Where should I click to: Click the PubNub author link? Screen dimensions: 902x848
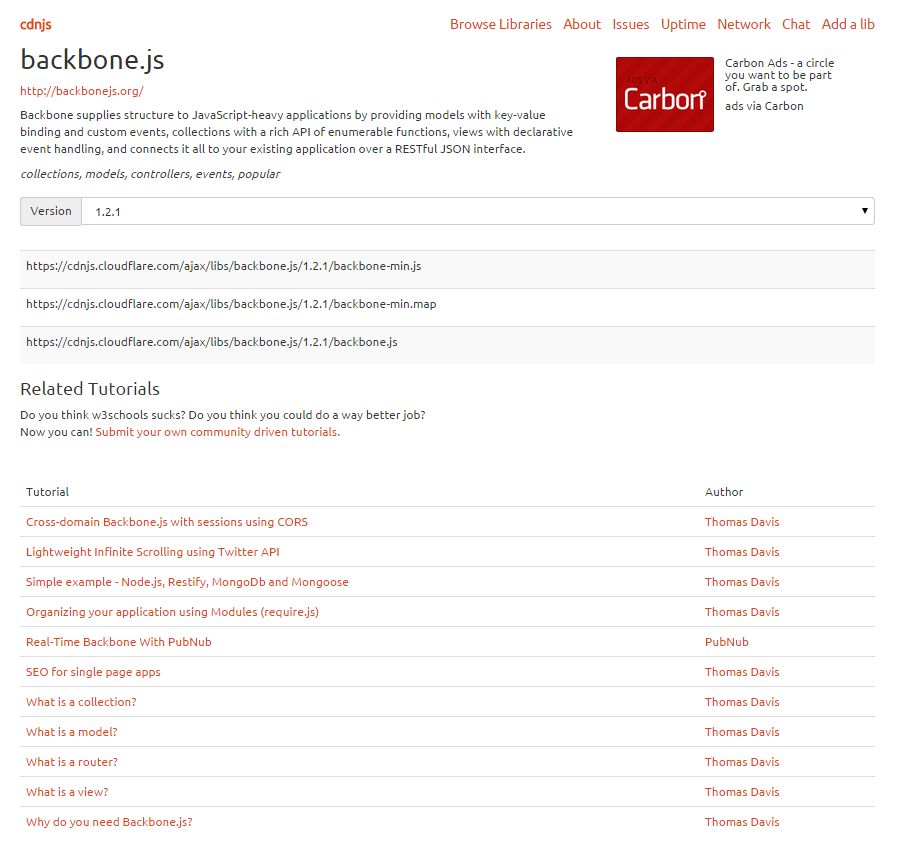pyautogui.click(x=727, y=642)
